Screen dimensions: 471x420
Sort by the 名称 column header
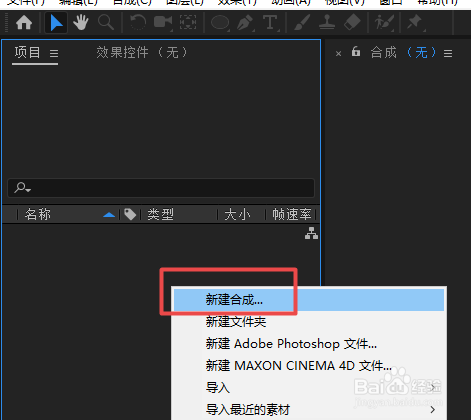tap(38, 214)
